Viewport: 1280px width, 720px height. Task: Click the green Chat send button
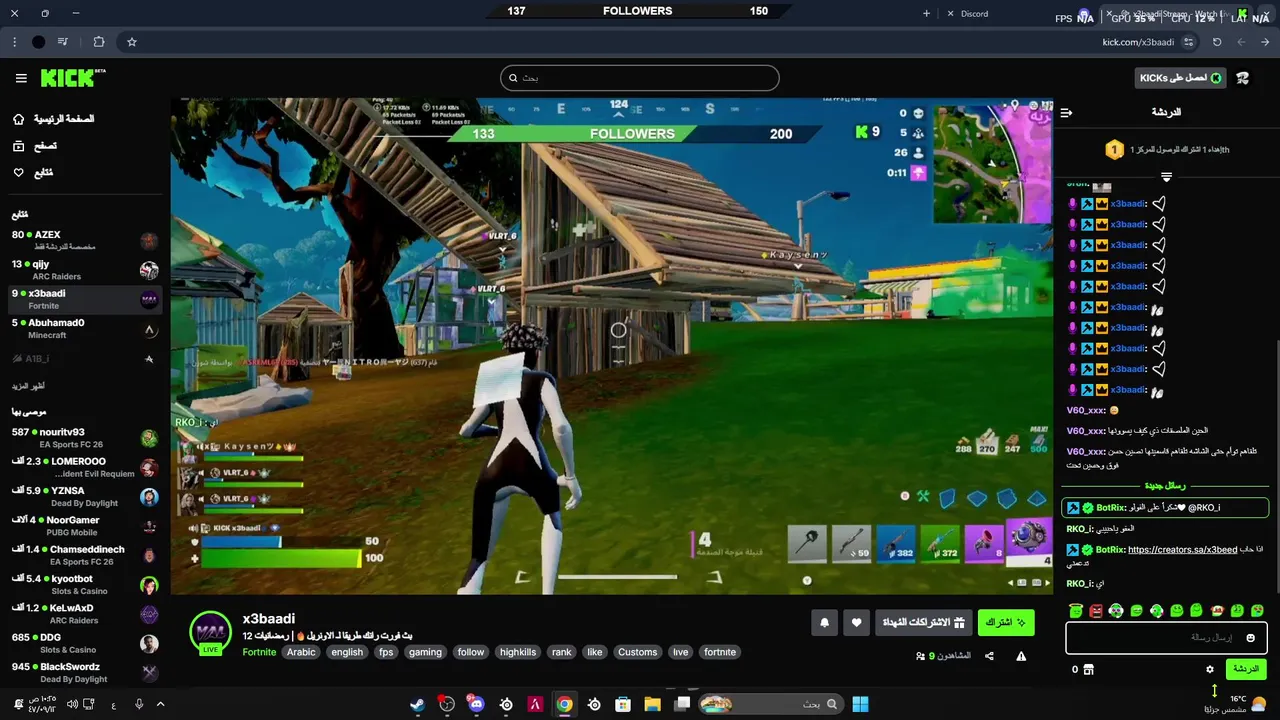pyautogui.click(x=1245, y=669)
